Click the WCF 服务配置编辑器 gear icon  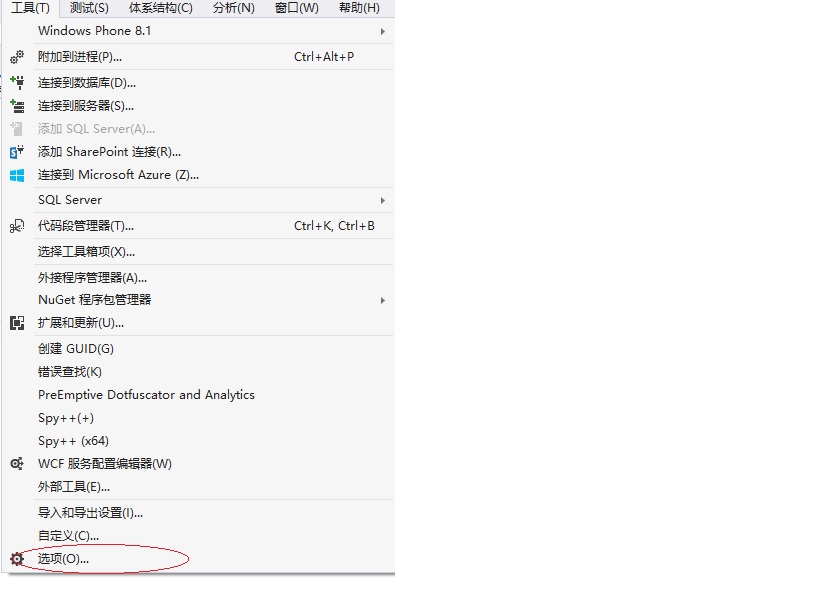(17, 464)
